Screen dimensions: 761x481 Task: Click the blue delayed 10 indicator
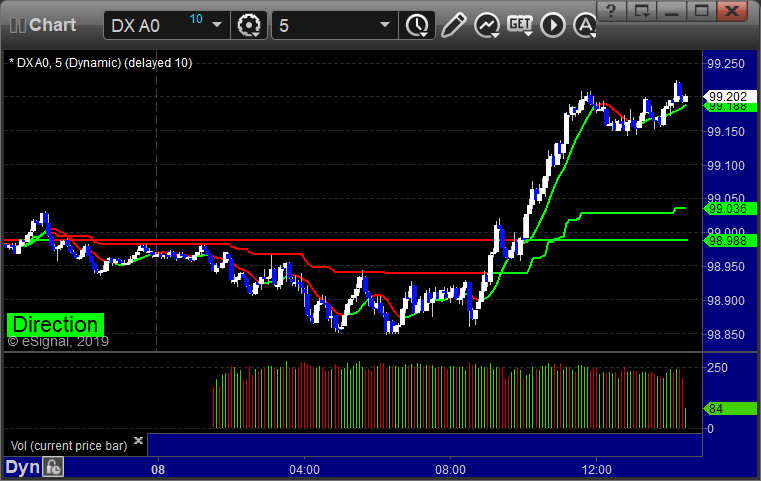coord(196,19)
